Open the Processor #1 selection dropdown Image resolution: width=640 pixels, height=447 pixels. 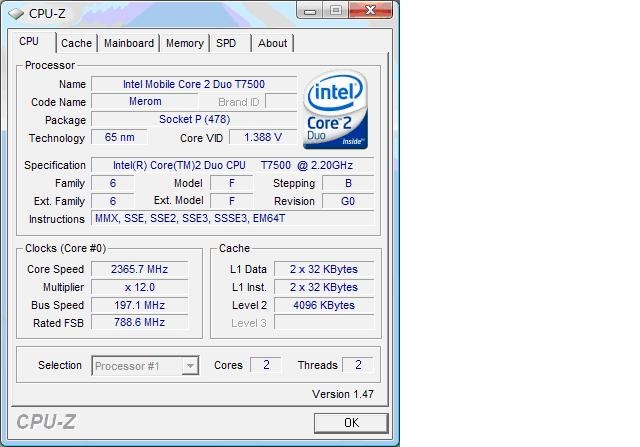point(145,366)
